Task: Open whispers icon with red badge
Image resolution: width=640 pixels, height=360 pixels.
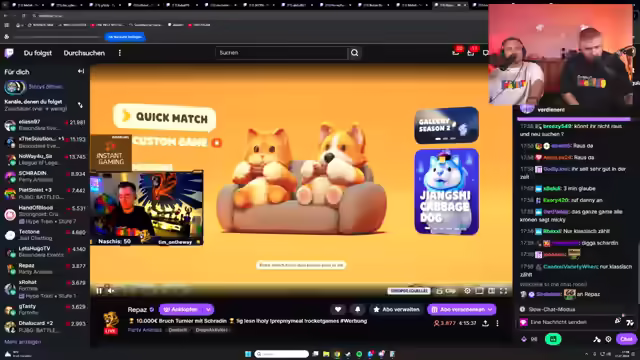Action: 471,52
